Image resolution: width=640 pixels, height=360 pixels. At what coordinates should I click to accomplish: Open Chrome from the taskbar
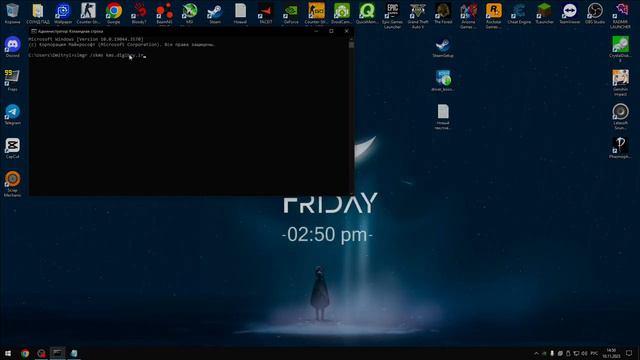pyautogui.click(x=25, y=353)
